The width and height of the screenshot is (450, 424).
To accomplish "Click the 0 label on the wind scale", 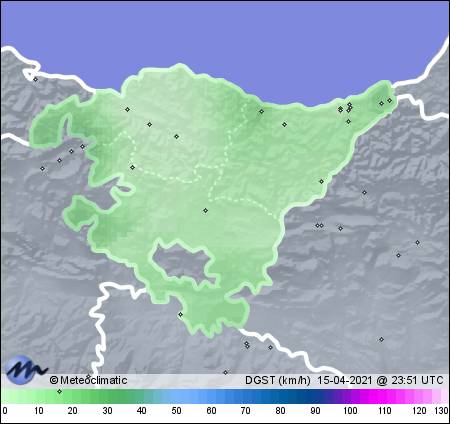I will [4, 411].
